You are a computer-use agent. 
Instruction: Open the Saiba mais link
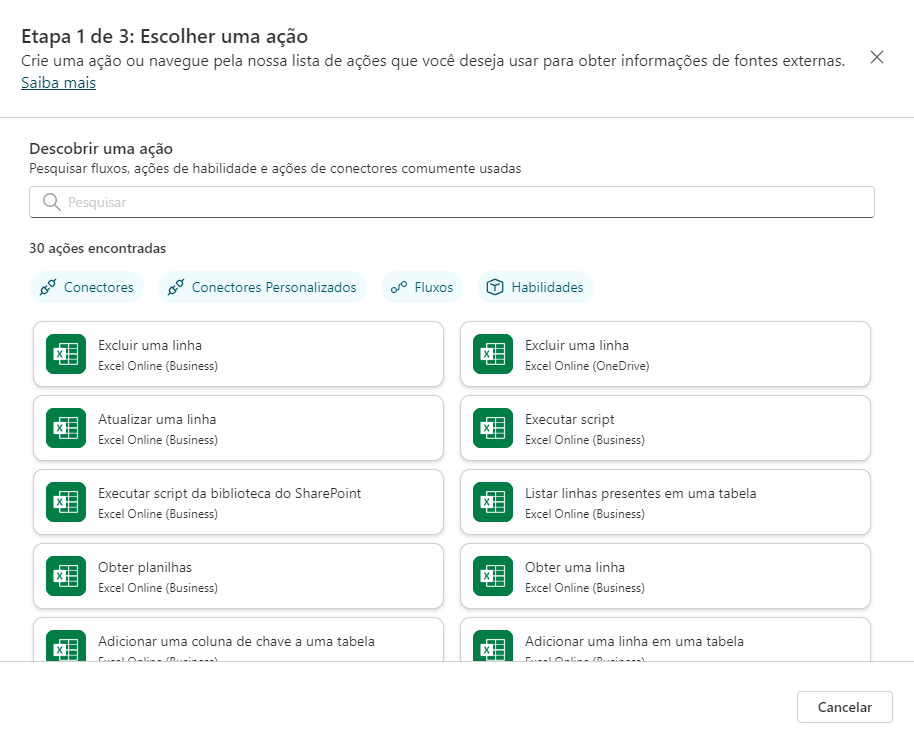[58, 83]
